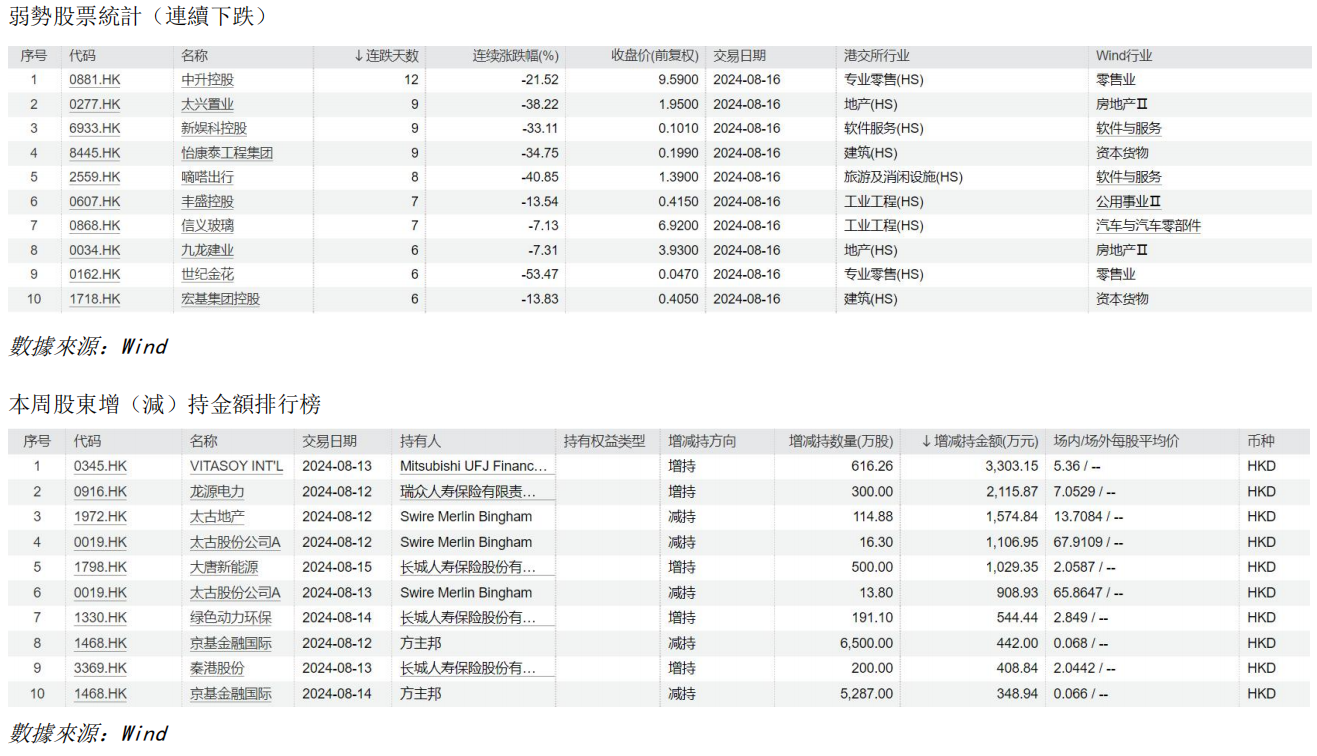Open the 嘀嗒出行 stock name link
Screen dimensions: 1317x756
pos(207,177)
